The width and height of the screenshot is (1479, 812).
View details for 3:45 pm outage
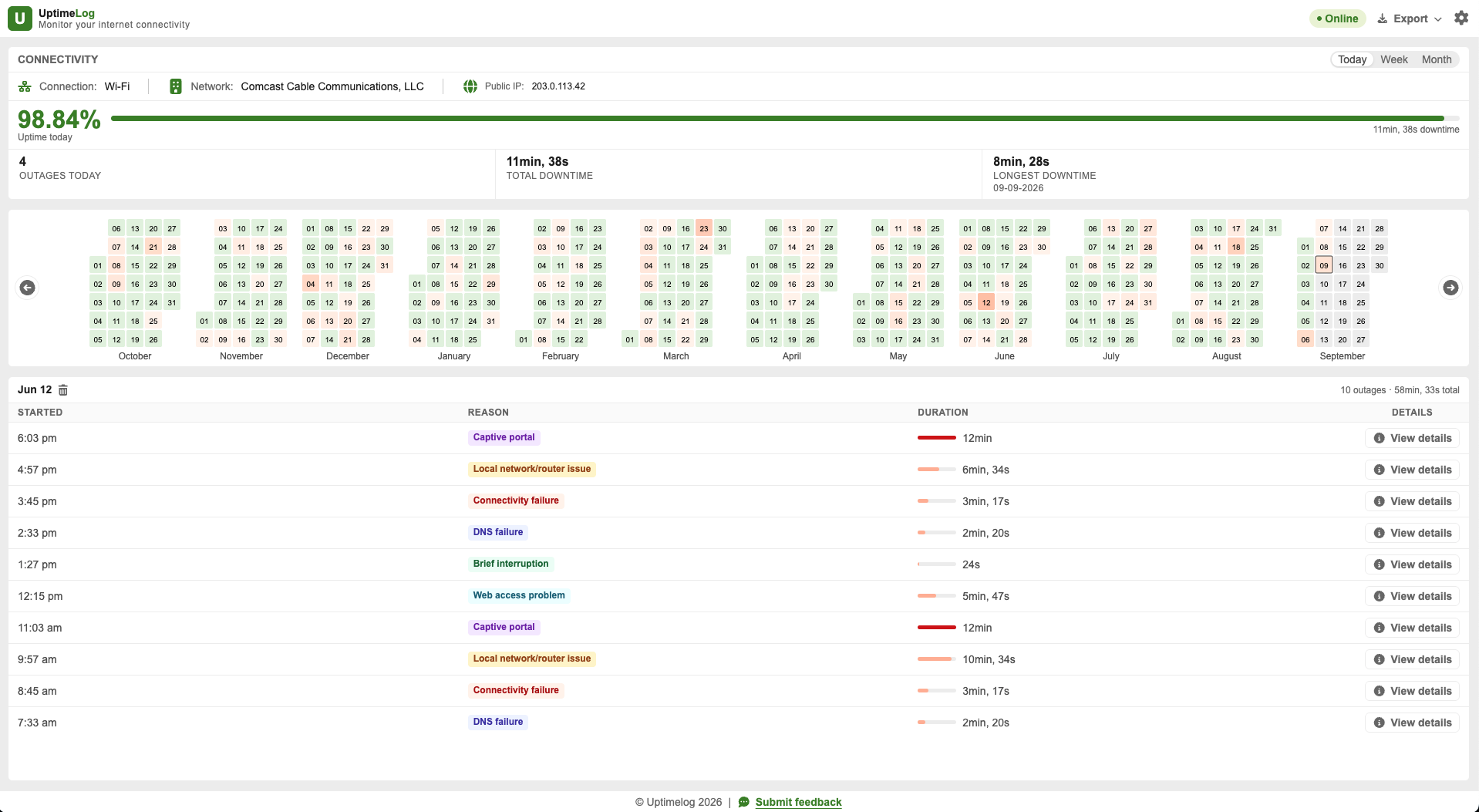(1412, 501)
